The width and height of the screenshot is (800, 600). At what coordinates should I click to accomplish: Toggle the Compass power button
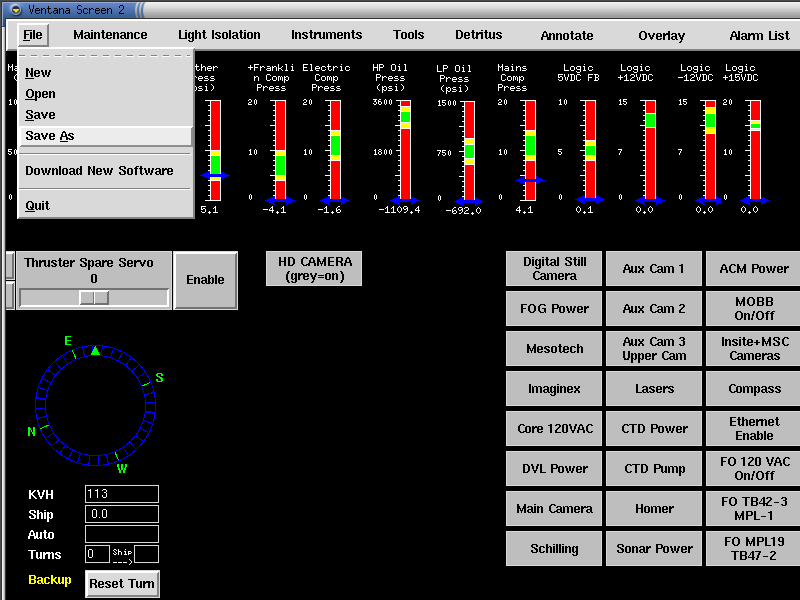[754, 388]
